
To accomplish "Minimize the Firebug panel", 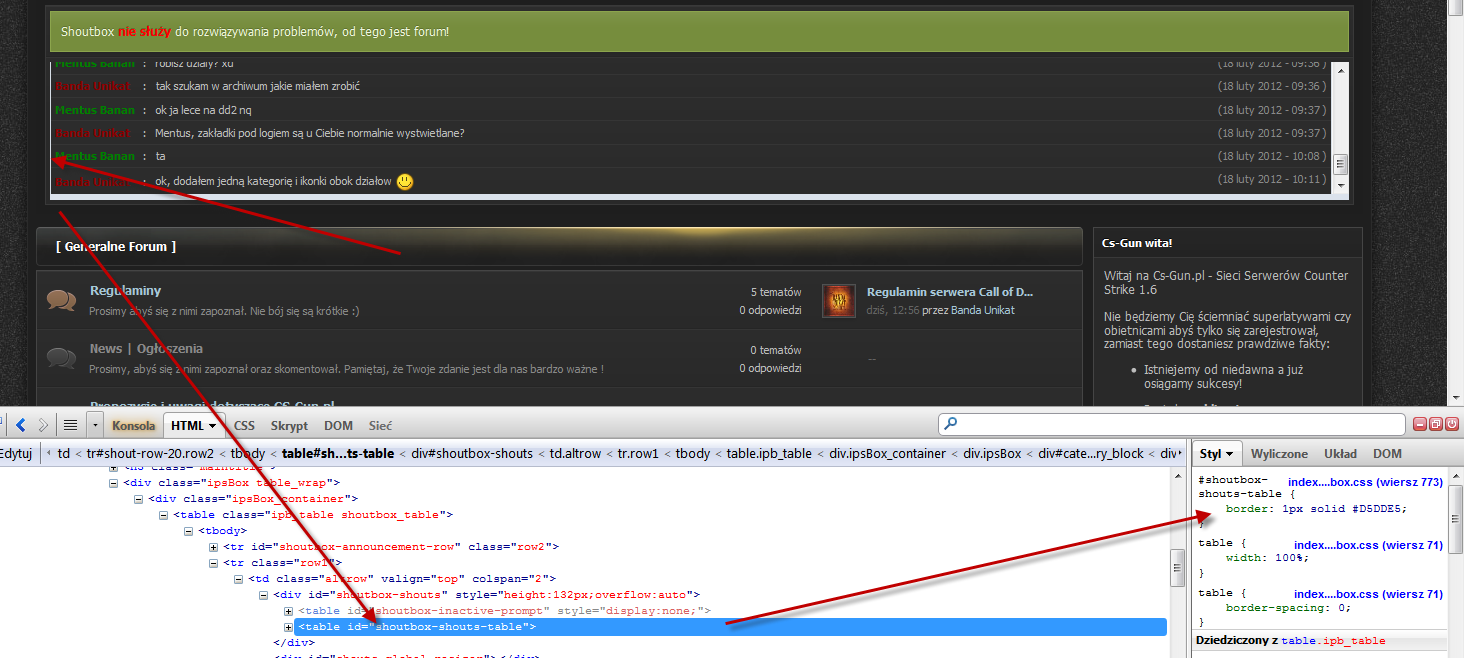I will tap(1419, 424).
